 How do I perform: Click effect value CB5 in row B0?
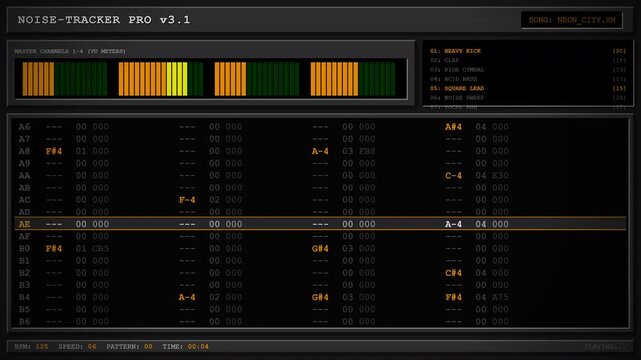coord(101,248)
